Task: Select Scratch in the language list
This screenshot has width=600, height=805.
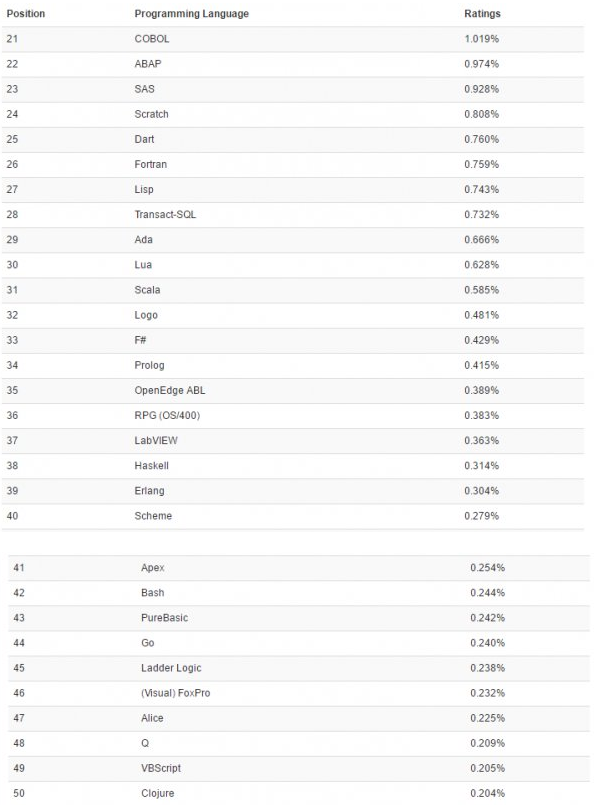Action: point(152,114)
